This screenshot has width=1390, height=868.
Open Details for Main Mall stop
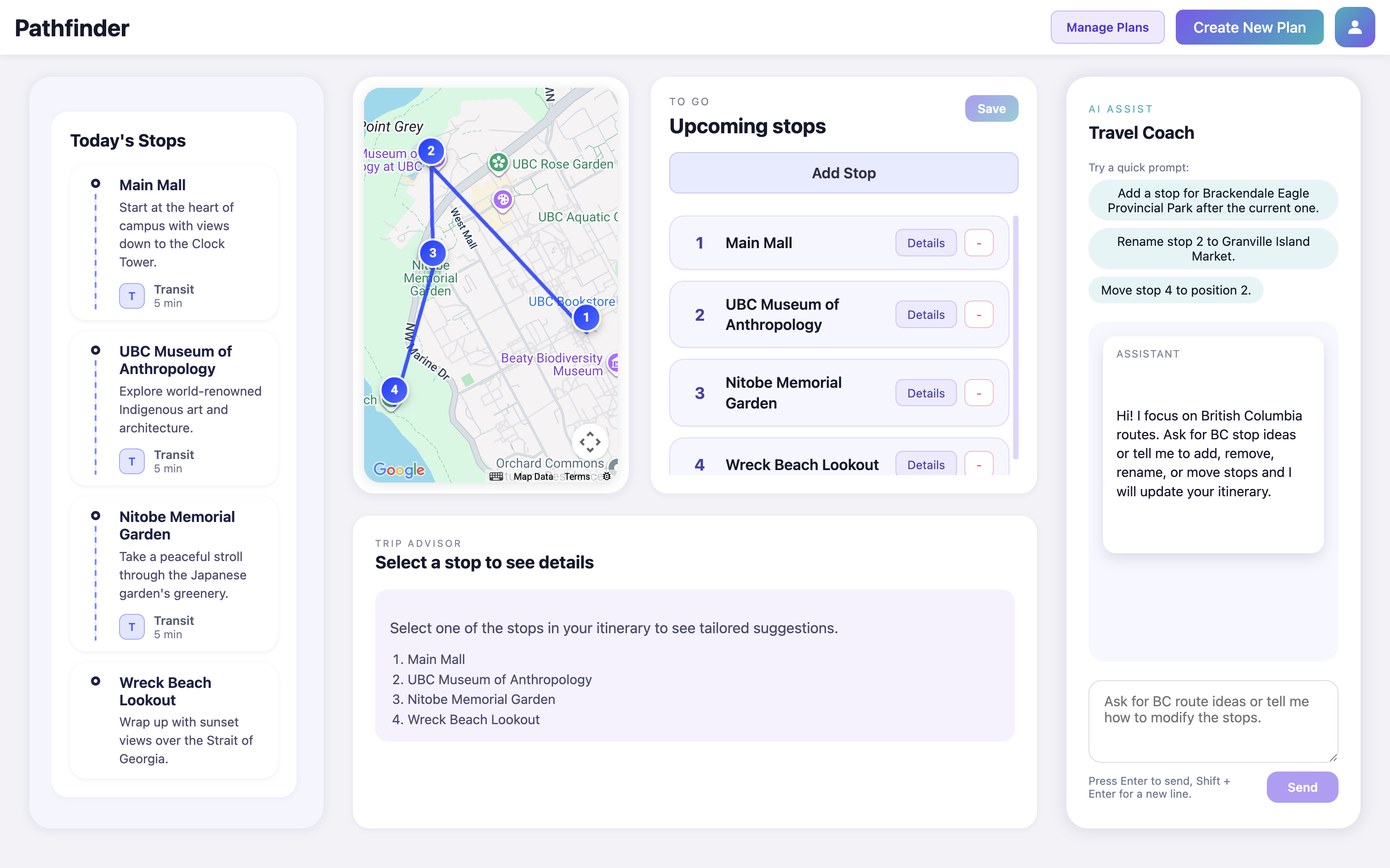click(x=926, y=243)
